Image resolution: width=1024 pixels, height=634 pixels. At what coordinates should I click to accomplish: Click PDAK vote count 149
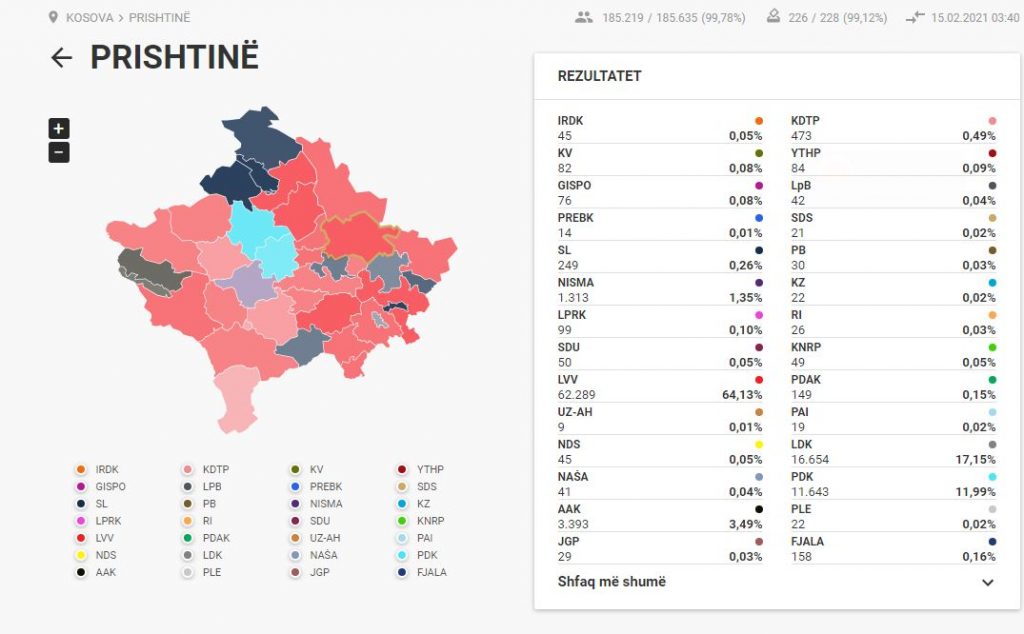pos(801,395)
